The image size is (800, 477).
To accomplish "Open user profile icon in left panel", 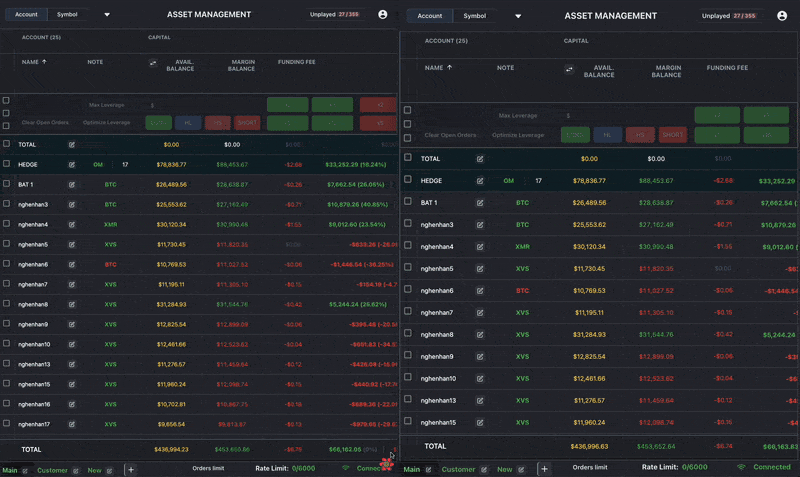I will 383,14.
